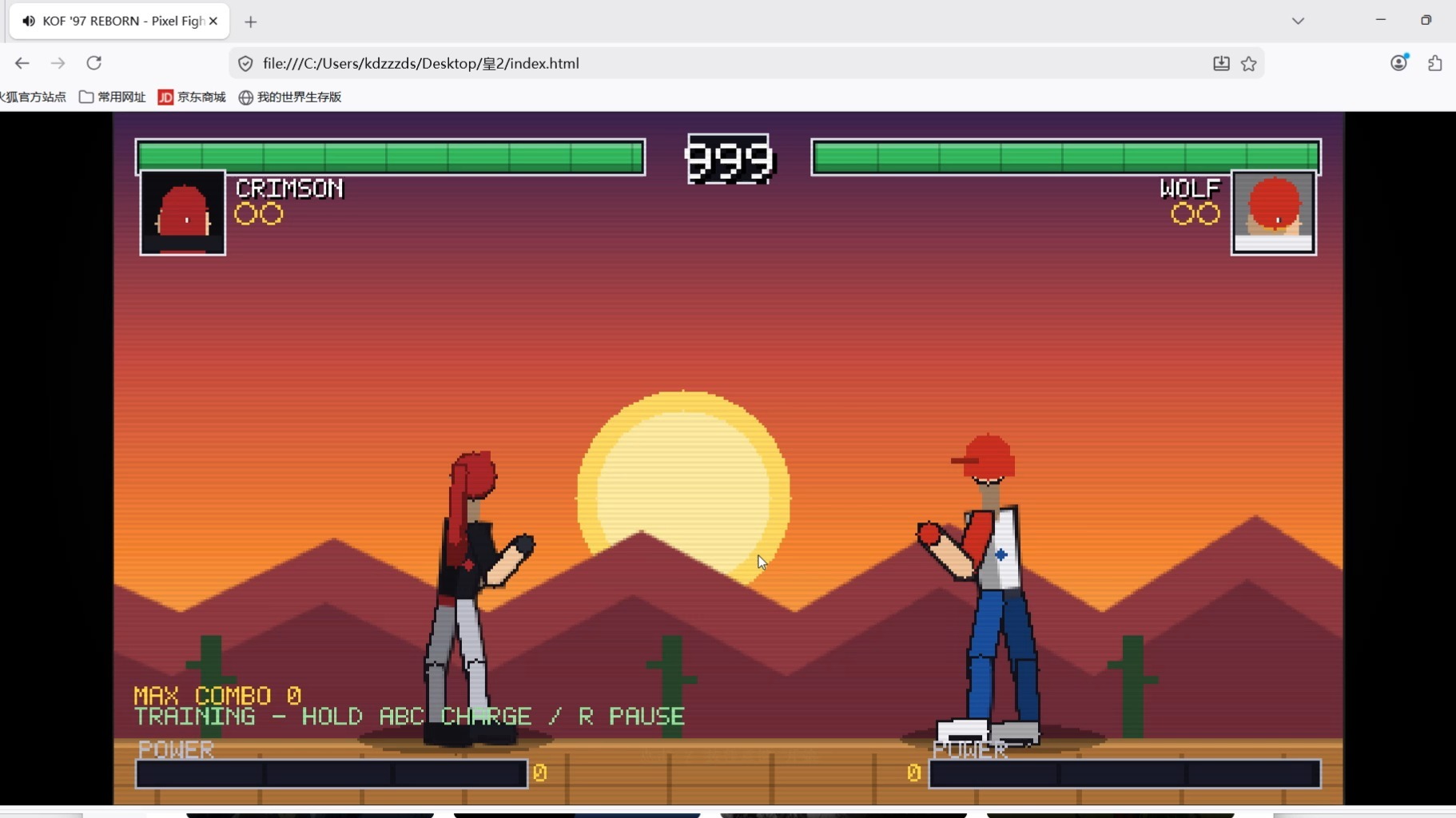This screenshot has height=818, width=1456.
Task: Click the round-win circles under WOLF
Action: click(x=1195, y=214)
